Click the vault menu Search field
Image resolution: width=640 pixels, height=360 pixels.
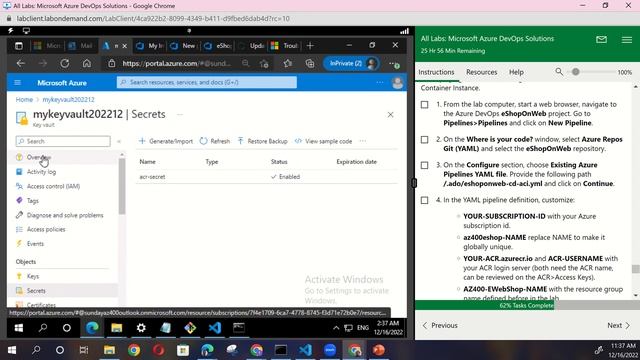point(63,141)
